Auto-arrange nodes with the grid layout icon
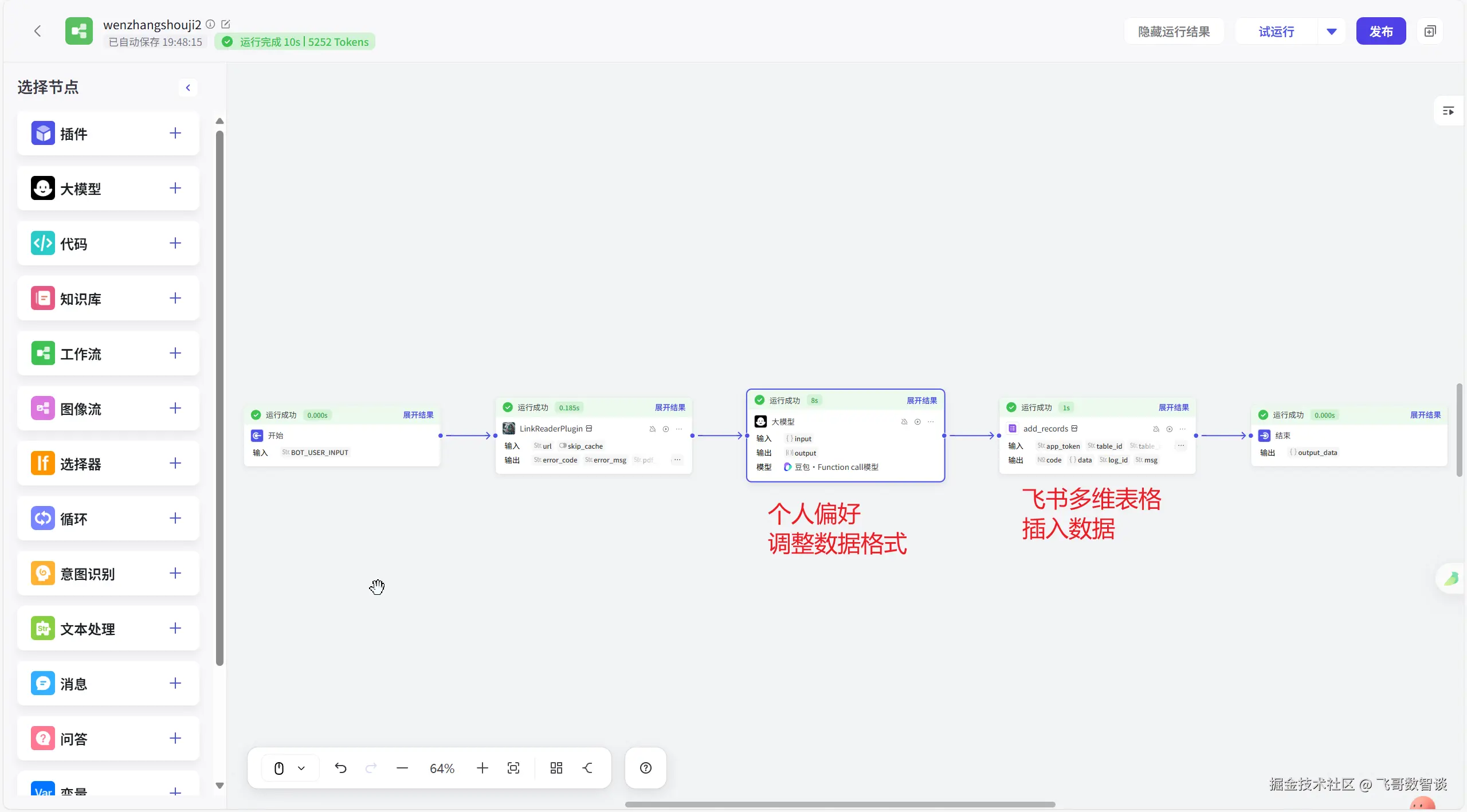 556,768
